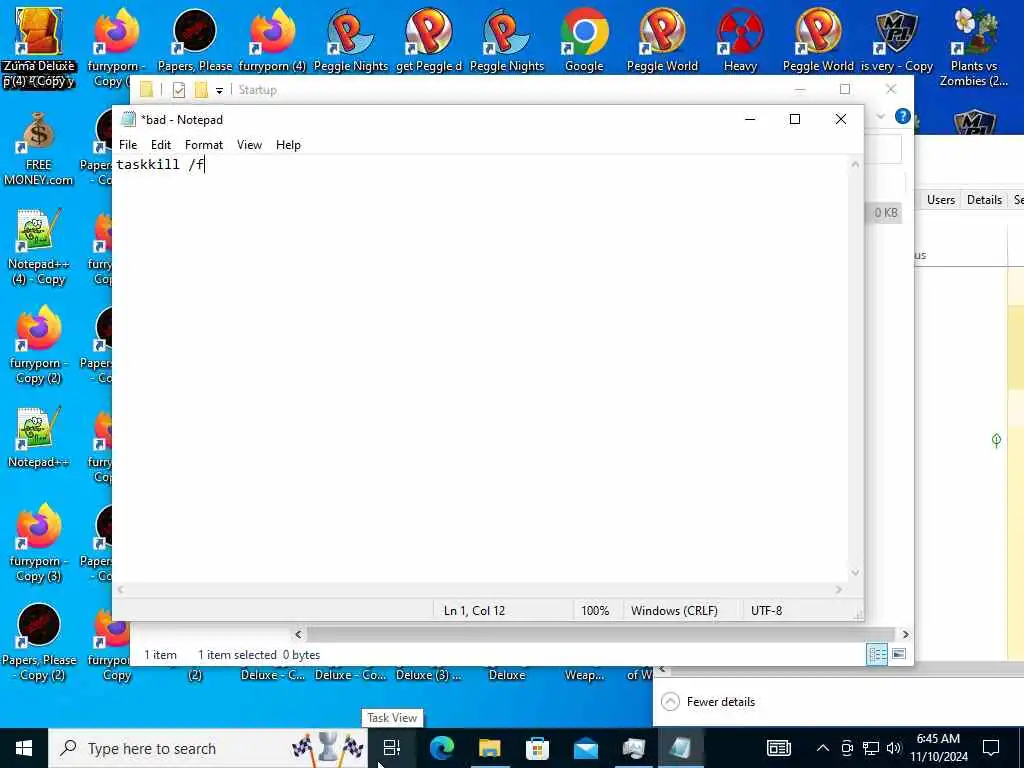Select the 'is very - Copy' desktop icon

click(x=896, y=40)
